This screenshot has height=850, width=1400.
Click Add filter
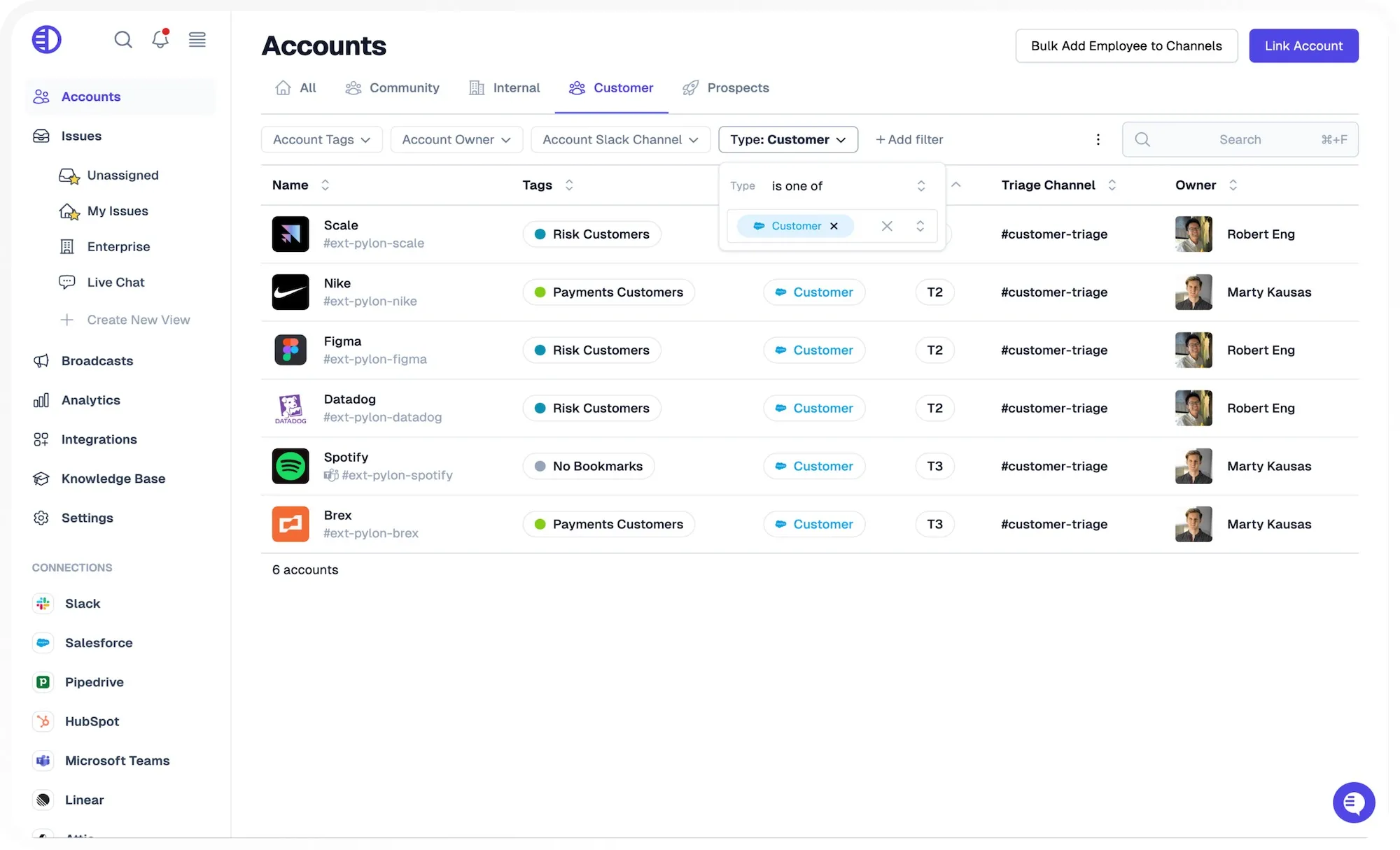[x=909, y=139]
